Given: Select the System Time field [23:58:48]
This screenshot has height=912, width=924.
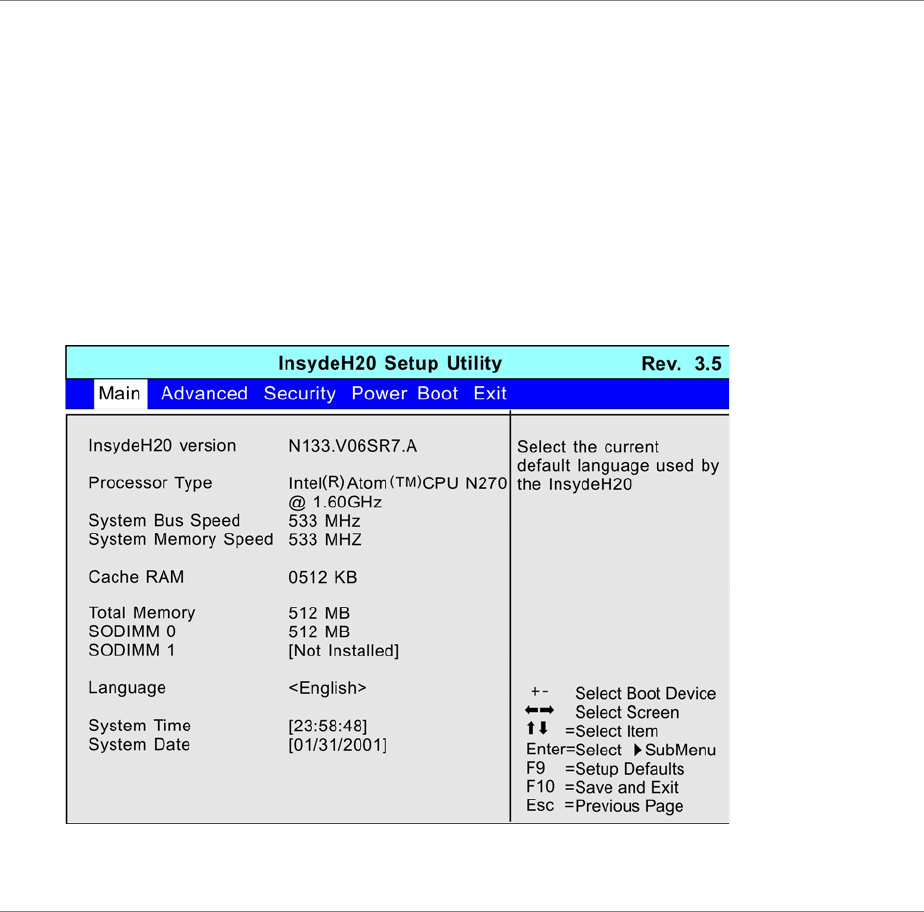Looking at the screenshot, I should pyautogui.click(x=328, y=726).
